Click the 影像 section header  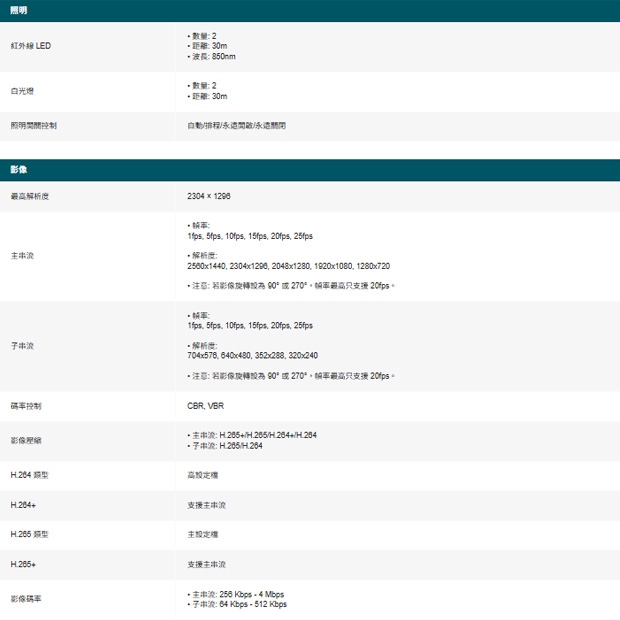tap(17, 170)
